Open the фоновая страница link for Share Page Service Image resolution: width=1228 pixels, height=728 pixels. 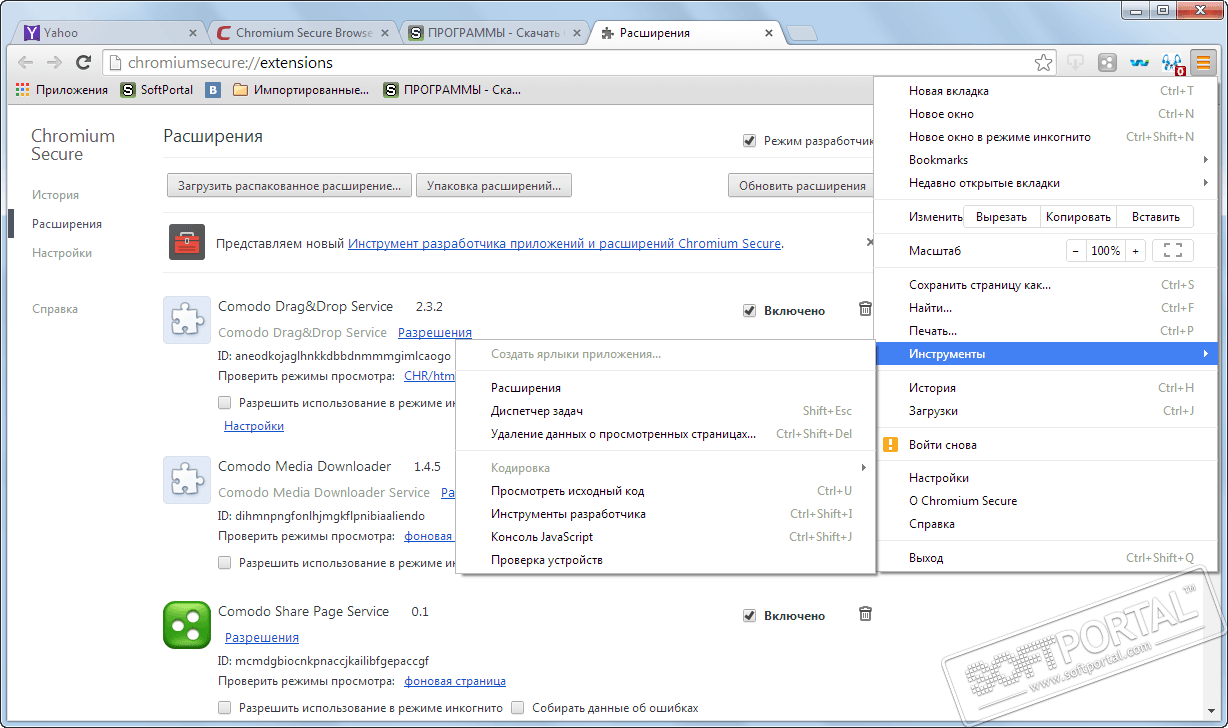click(455, 681)
